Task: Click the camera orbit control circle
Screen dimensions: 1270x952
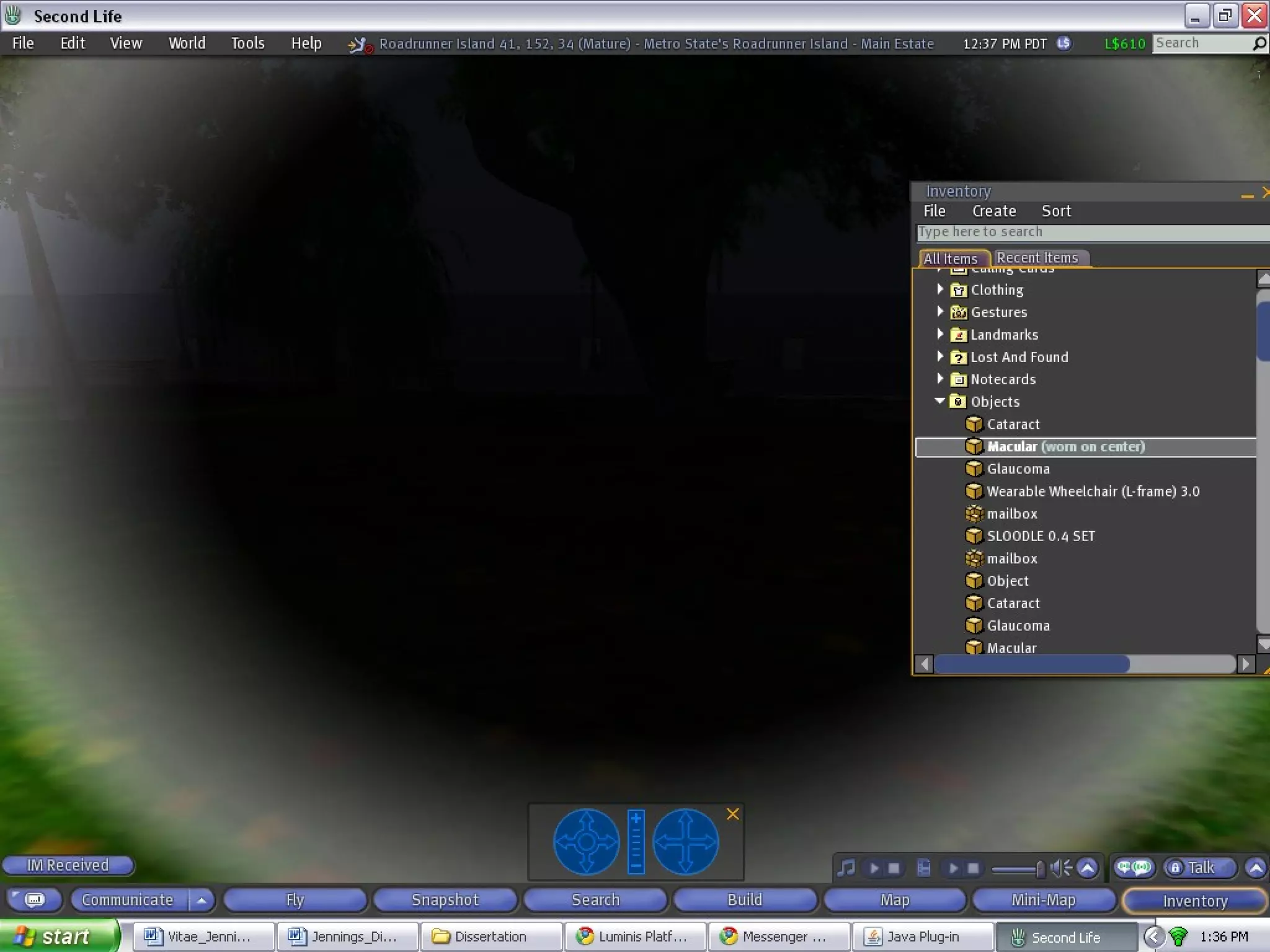Action: coord(586,842)
